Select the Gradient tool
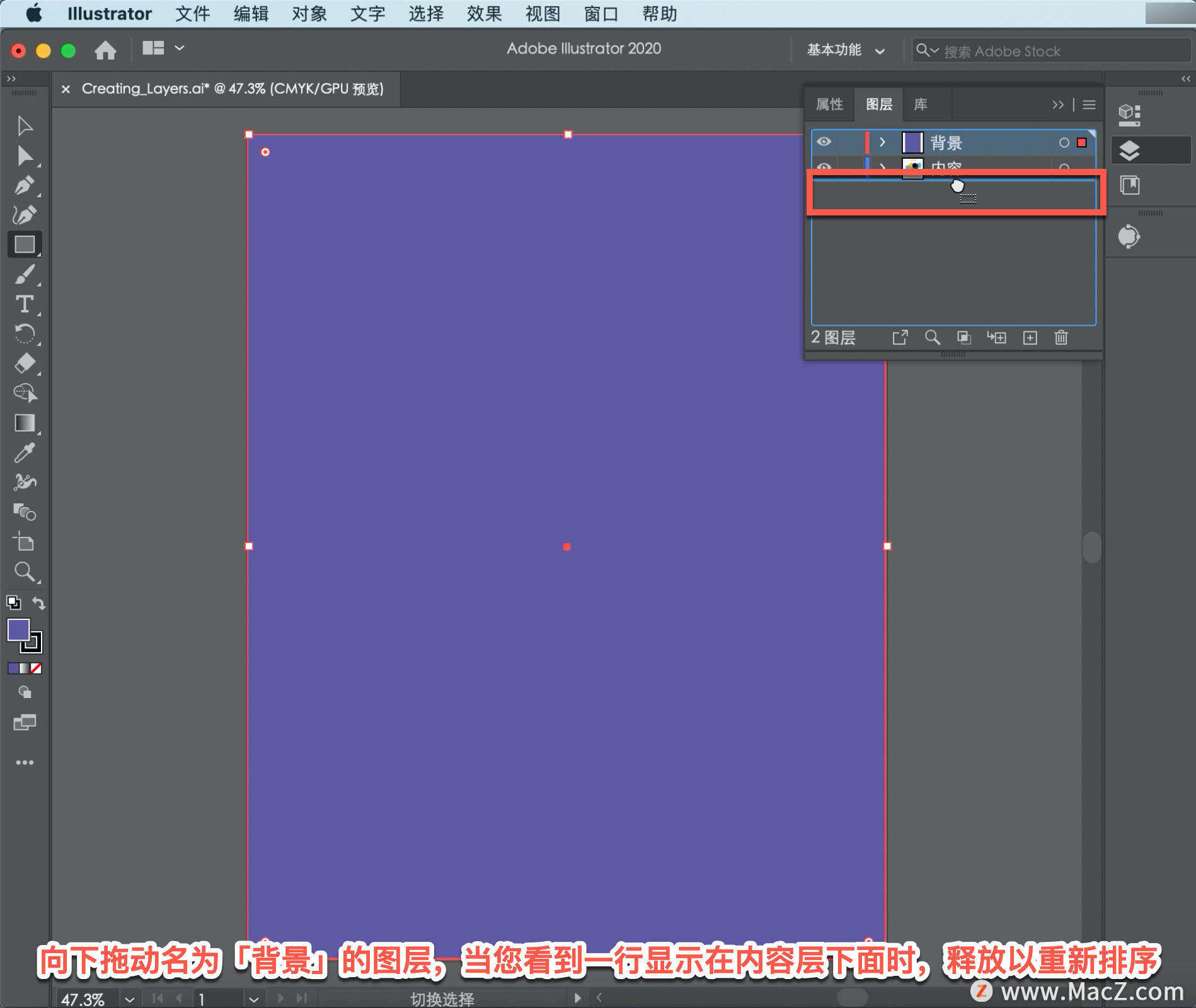This screenshot has height=1008, width=1196. click(25, 423)
